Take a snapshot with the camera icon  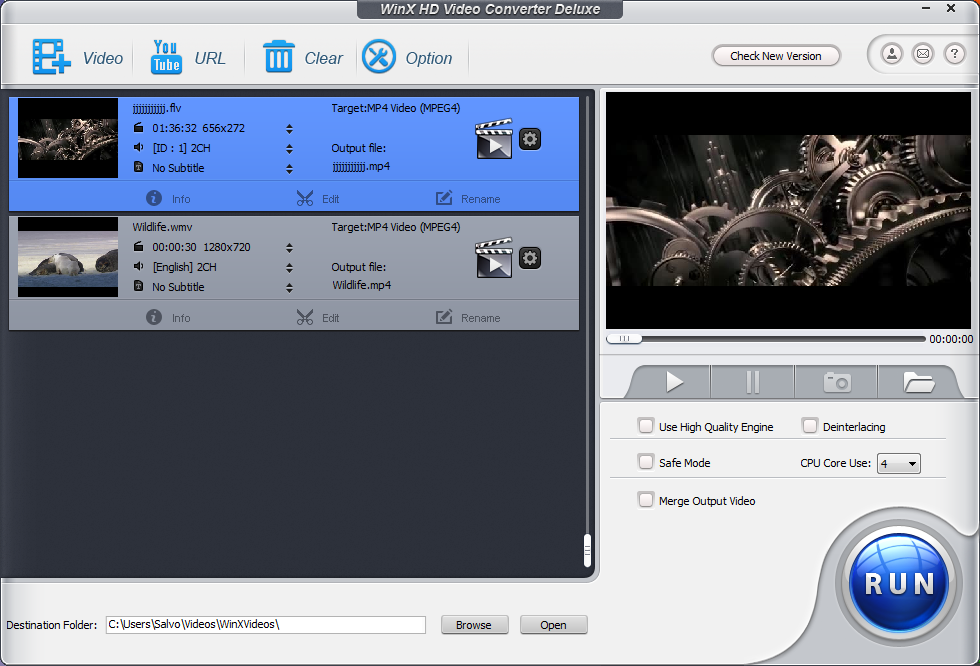836,382
